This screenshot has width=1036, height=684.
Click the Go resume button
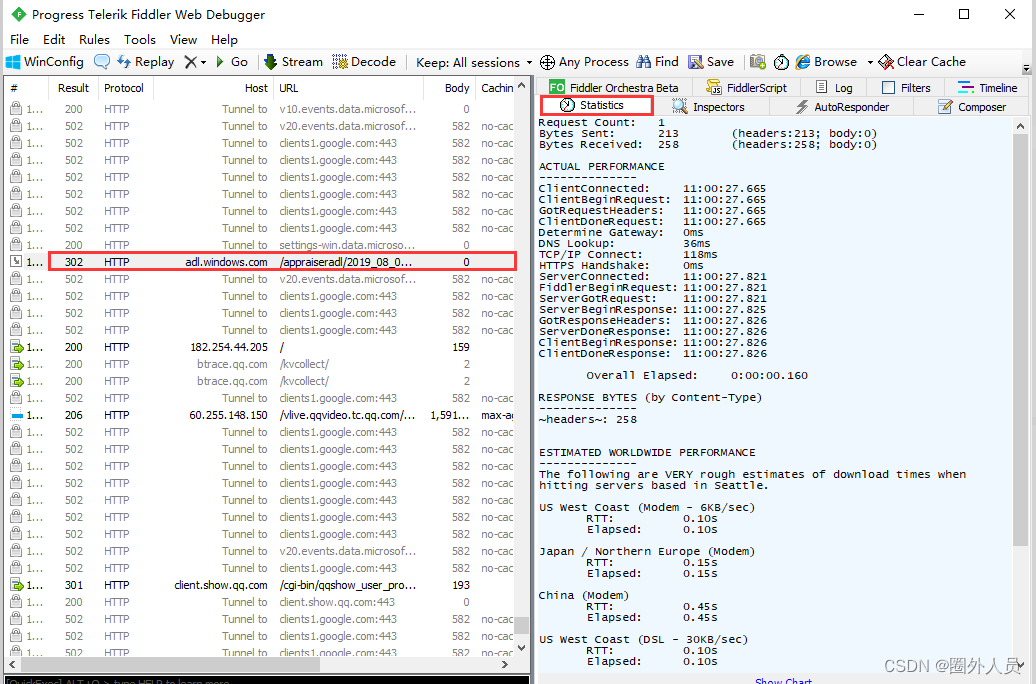[232, 62]
